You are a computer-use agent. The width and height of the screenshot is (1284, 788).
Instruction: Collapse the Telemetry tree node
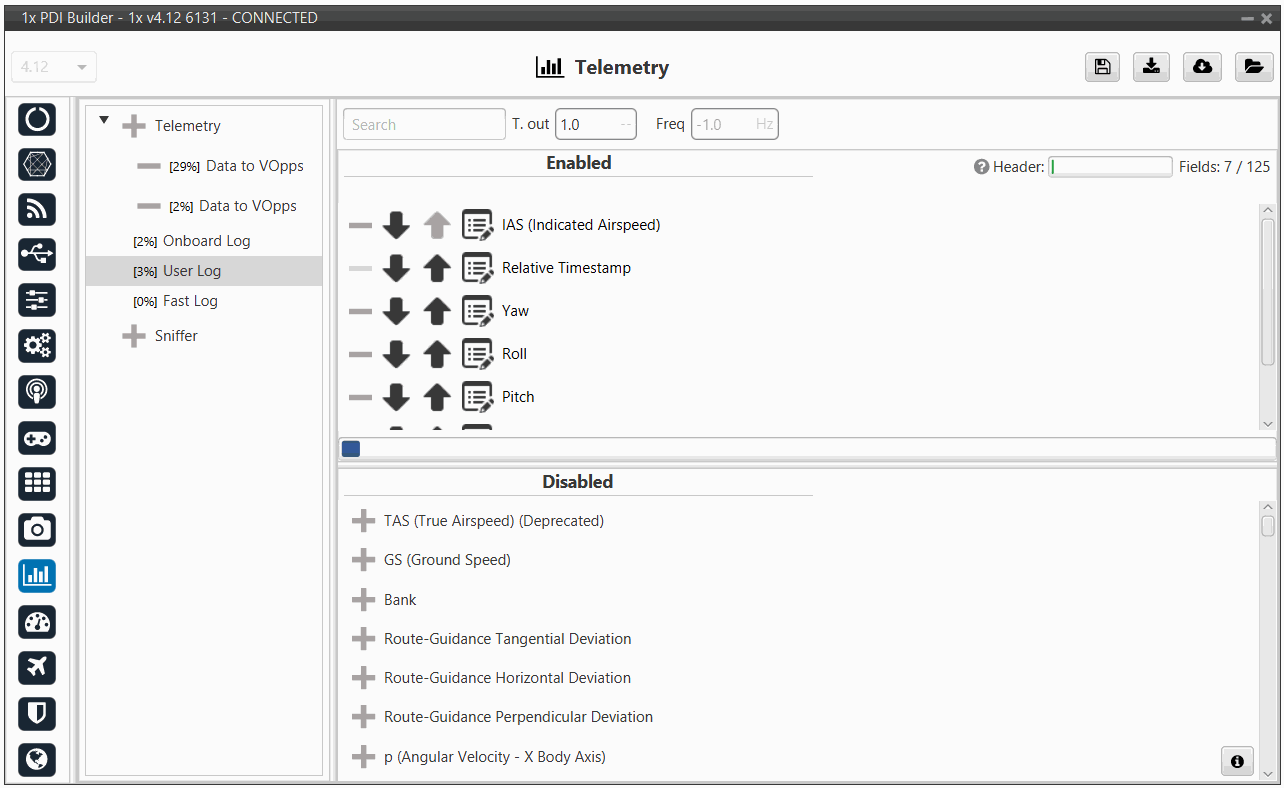pos(104,121)
